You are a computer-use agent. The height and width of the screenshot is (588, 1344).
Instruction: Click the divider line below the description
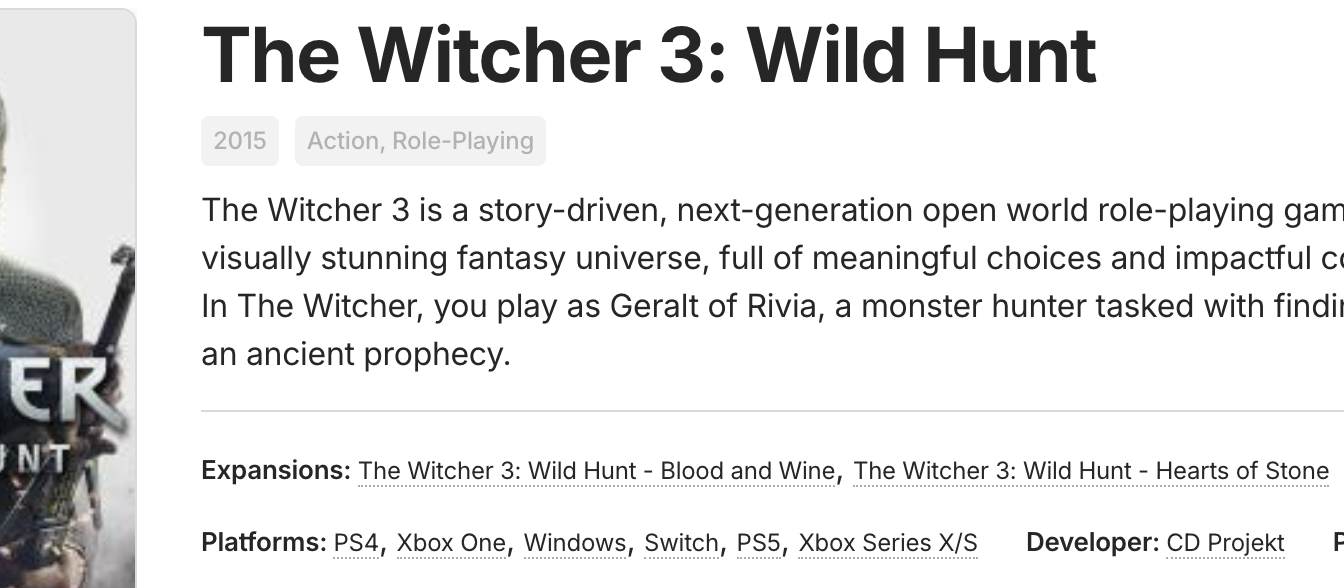[x=773, y=411]
